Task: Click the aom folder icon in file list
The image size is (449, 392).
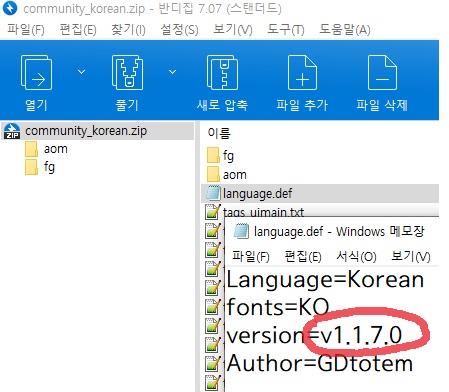Action: pyautogui.click(x=213, y=174)
